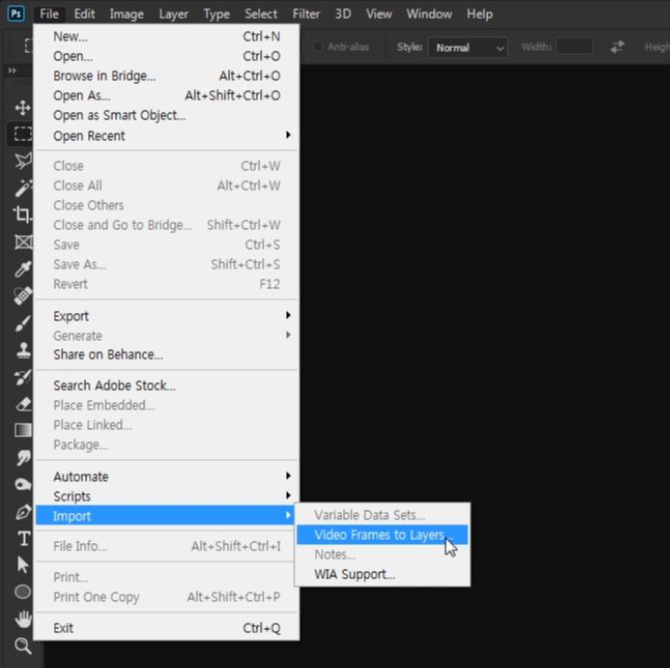Select Video Frames to Layers...
The height and width of the screenshot is (668, 670).
pyautogui.click(x=382, y=535)
